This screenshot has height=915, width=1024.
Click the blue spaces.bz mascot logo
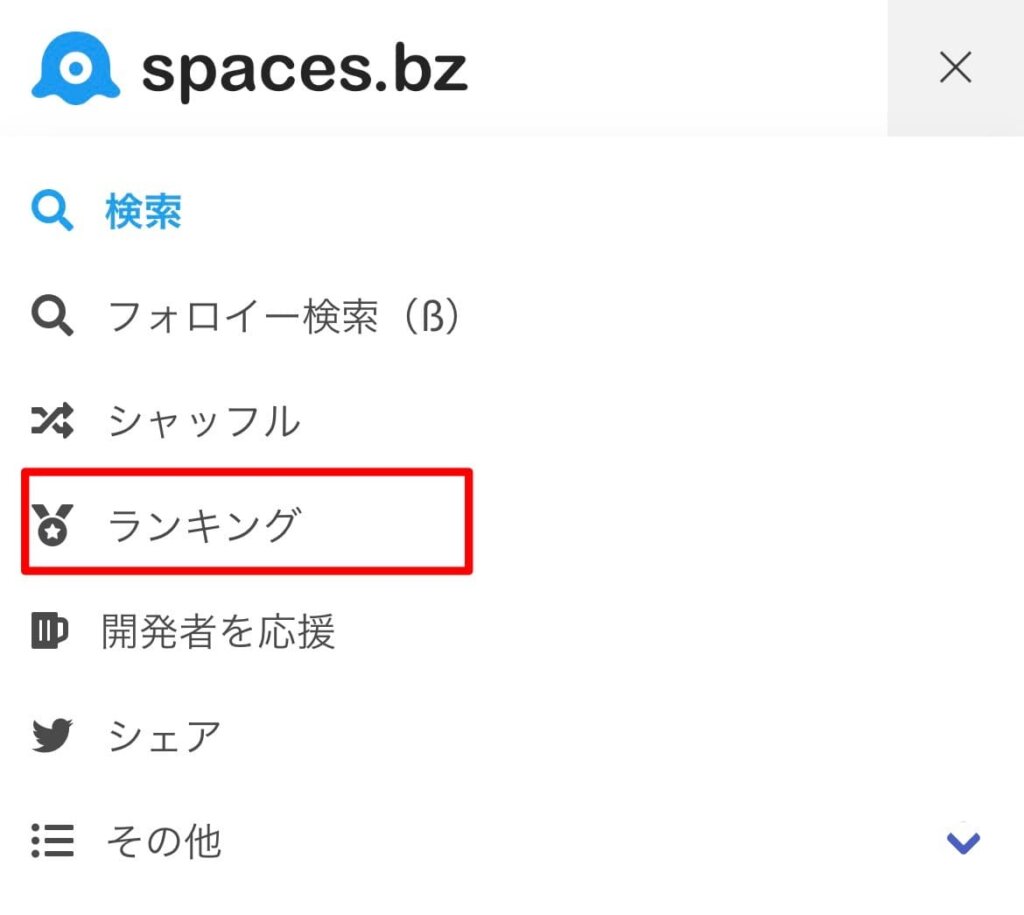[x=76, y=68]
